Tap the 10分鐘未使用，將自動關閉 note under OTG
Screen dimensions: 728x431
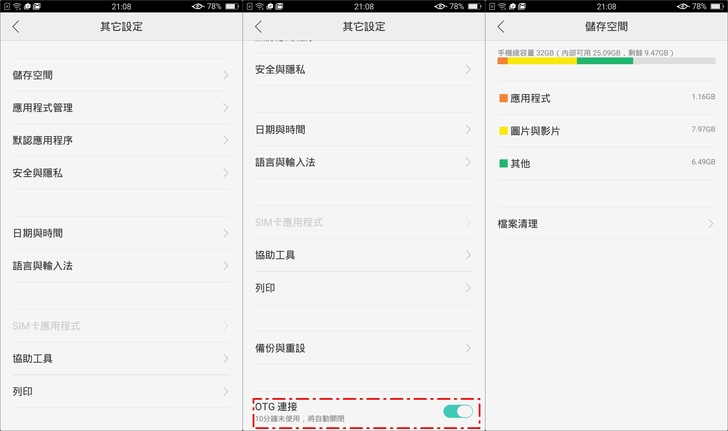tap(299, 418)
